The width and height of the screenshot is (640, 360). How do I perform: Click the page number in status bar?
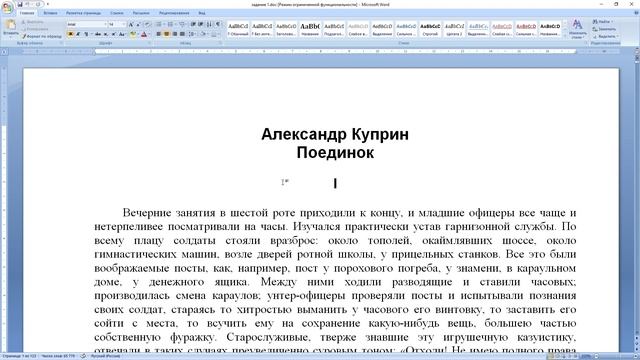coord(19,356)
